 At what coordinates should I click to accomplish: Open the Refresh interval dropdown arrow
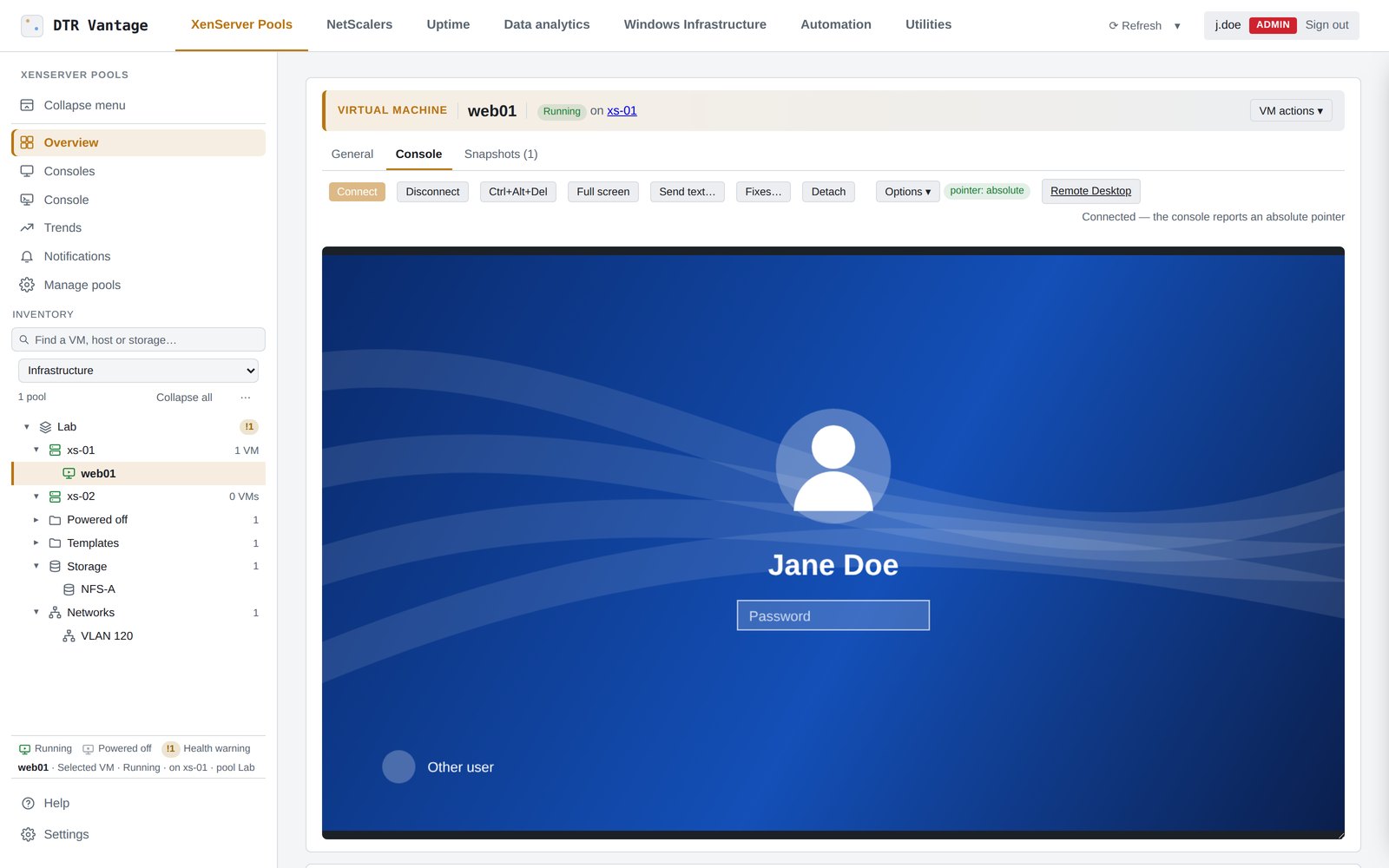1177,26
